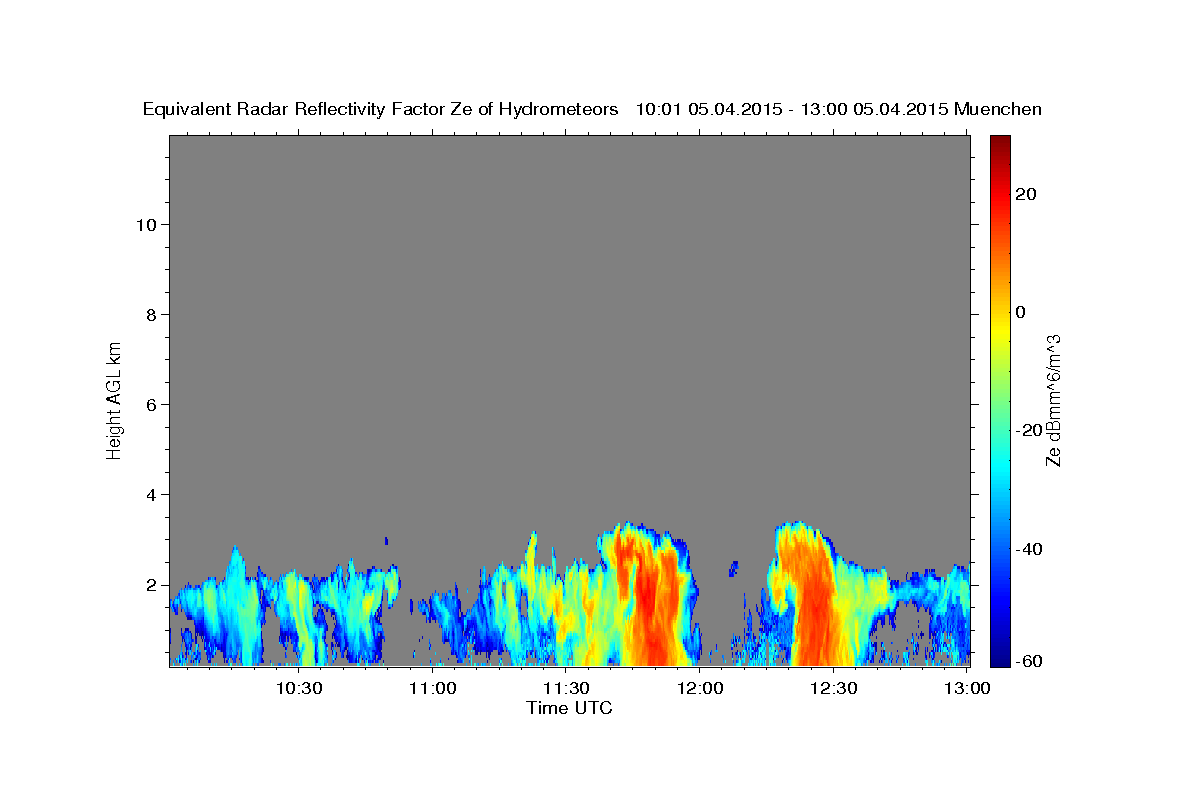Click the 11:00 time tick label
The height and width of the screenshot is (800, 1200).
[x=433, y=688]
